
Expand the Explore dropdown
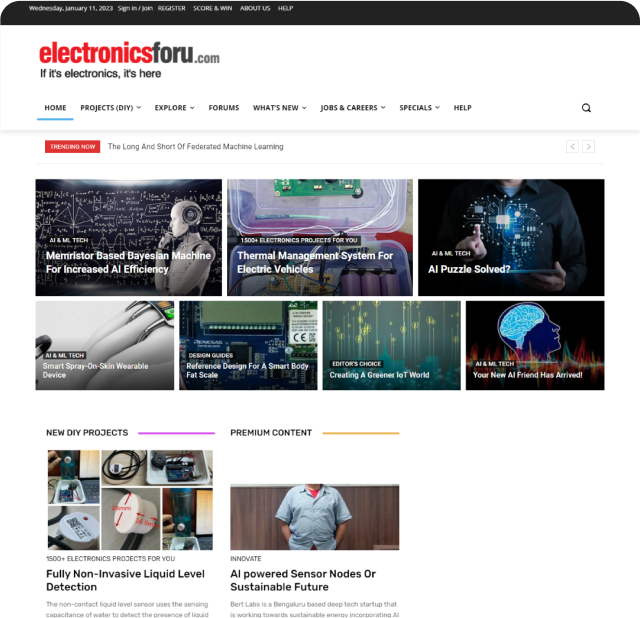pyautogui.click(x=174, y=108)
